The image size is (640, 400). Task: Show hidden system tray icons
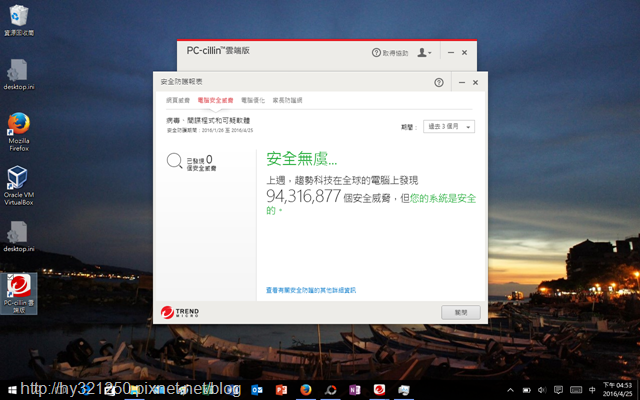(x=510, y=390)
